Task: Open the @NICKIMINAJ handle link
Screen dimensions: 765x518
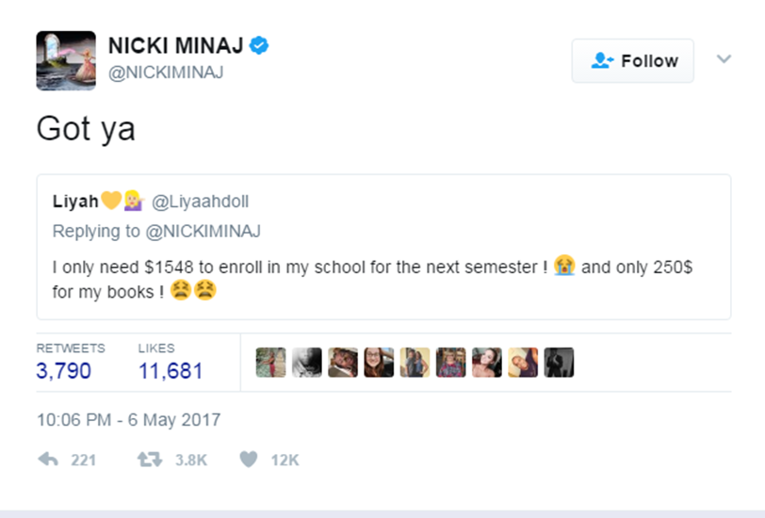Action: pyautogui.click(x=166, y=73)
